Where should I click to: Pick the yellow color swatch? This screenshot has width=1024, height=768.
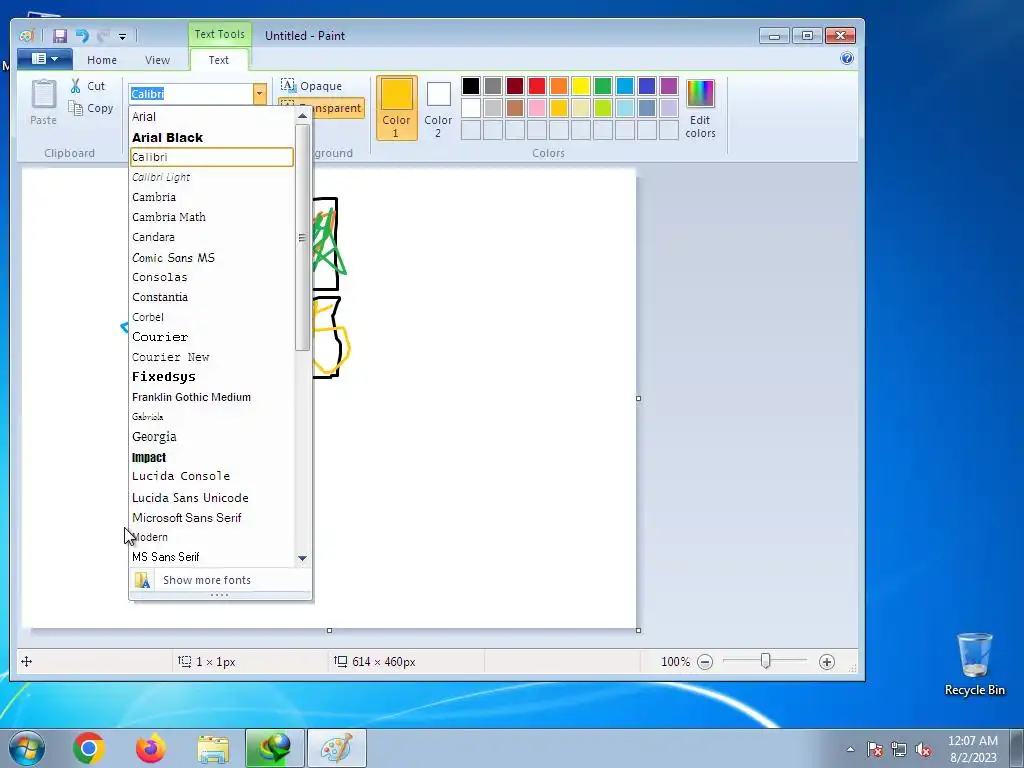(x=581, y=86)
